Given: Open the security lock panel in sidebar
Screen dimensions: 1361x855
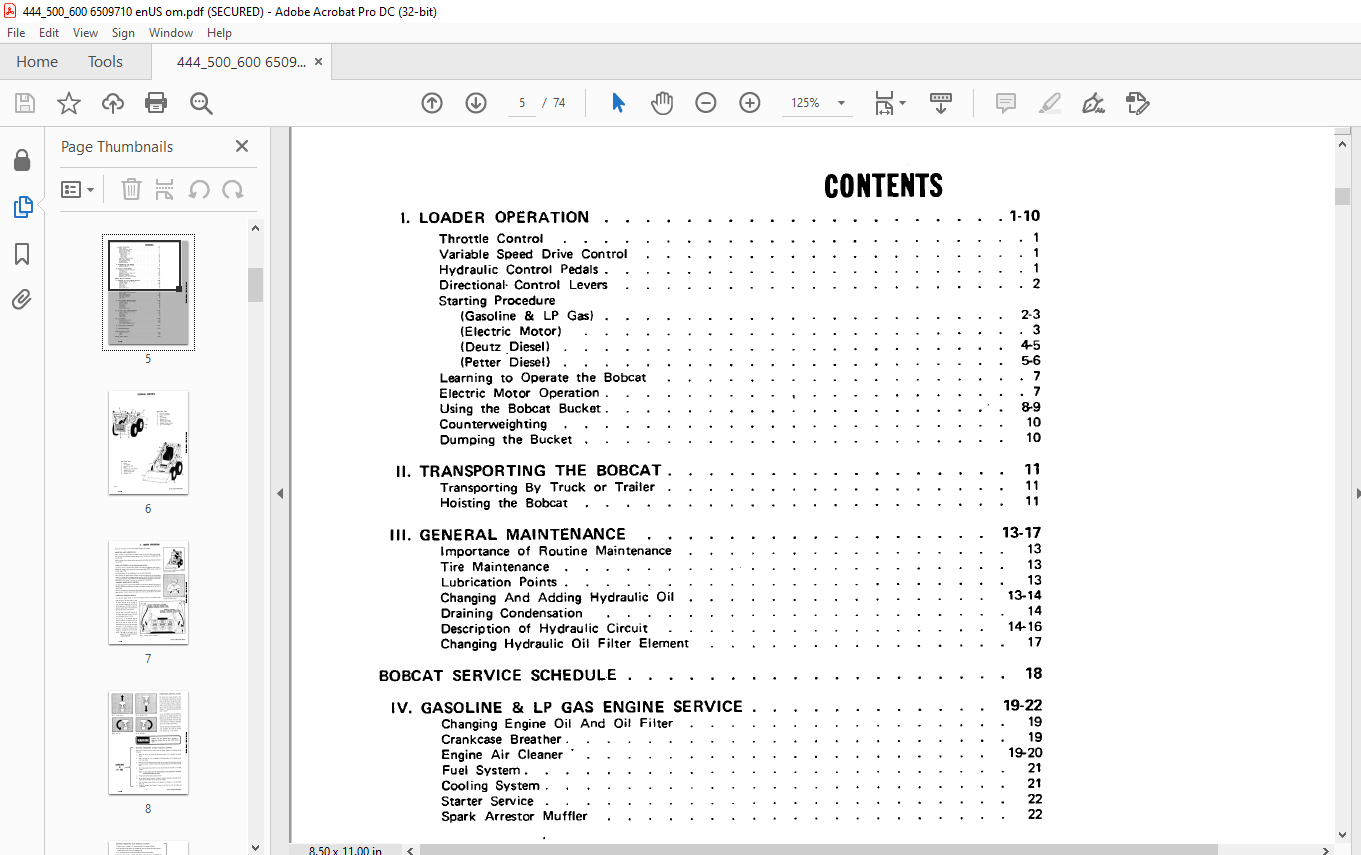Looking at the screenshot, I should 22,160.
